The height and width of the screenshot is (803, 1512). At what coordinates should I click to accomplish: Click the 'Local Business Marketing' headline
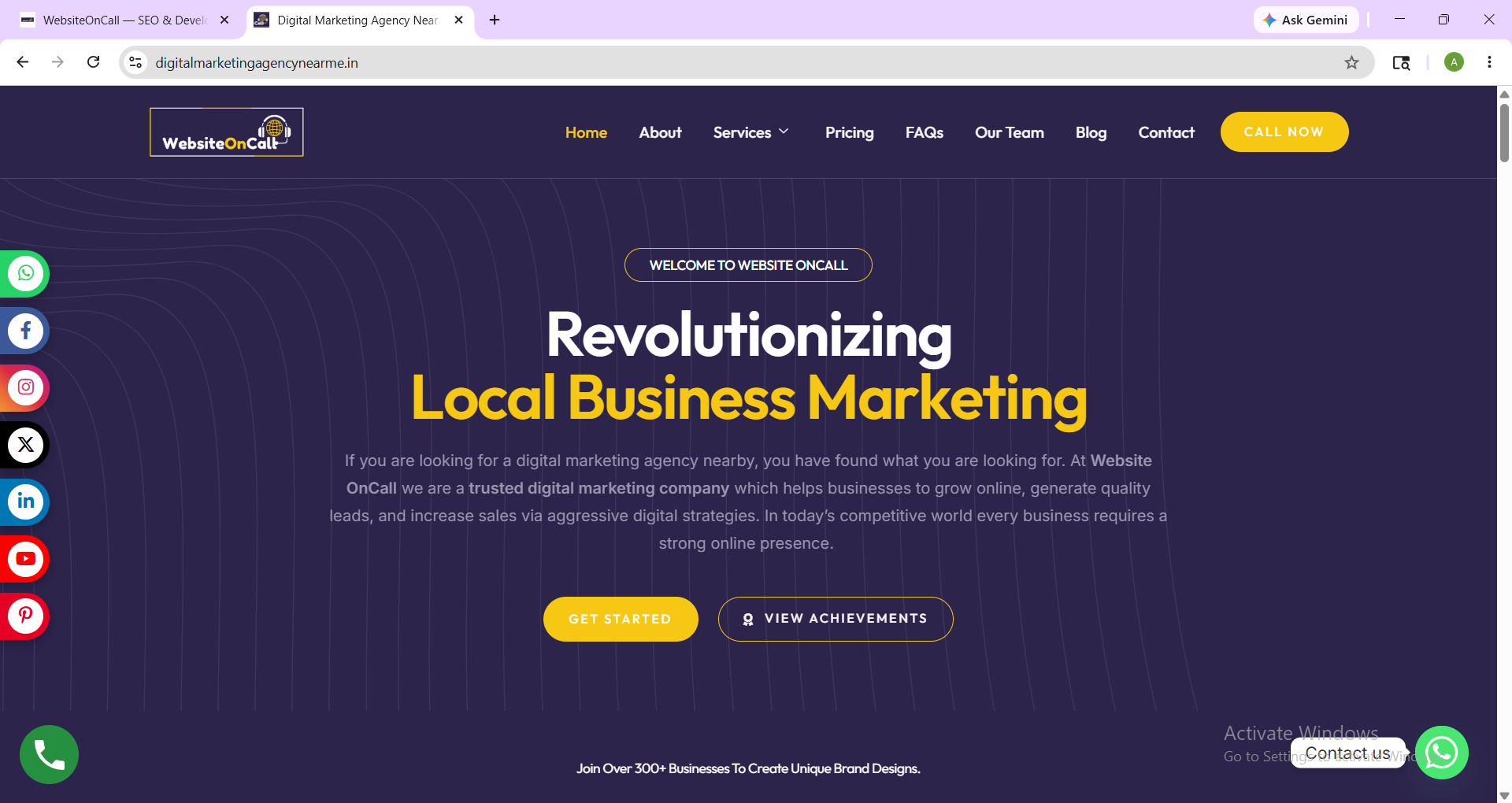click(749, 399)
